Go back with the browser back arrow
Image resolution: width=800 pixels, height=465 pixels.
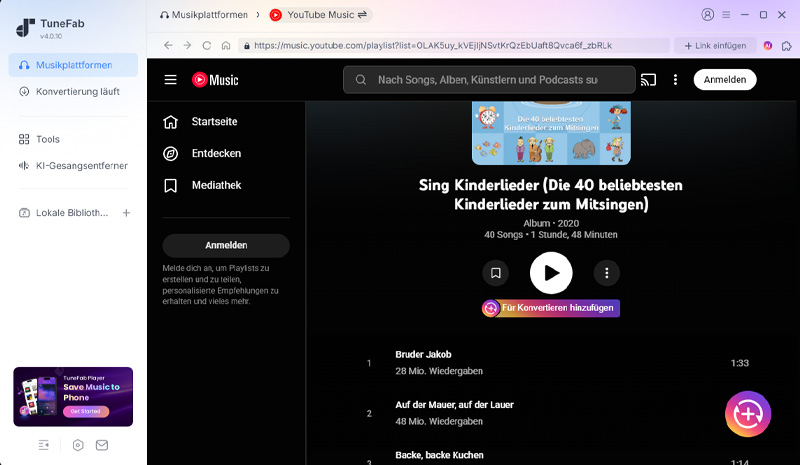168,45
